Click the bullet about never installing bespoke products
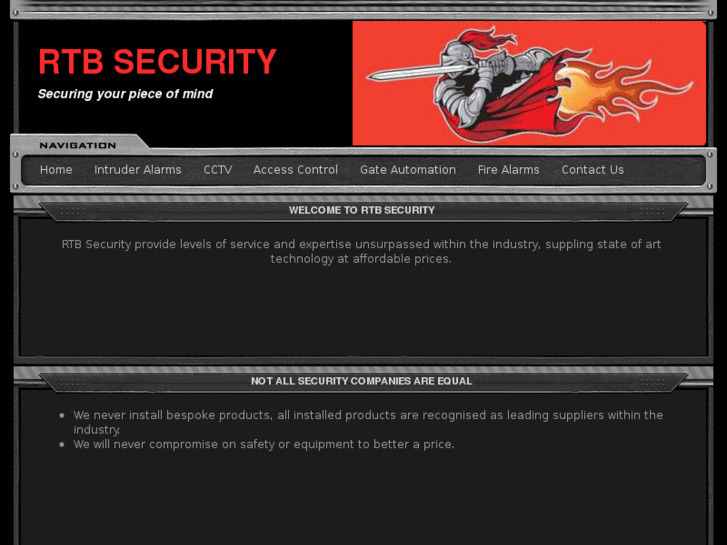 click(x=368, y=422)
